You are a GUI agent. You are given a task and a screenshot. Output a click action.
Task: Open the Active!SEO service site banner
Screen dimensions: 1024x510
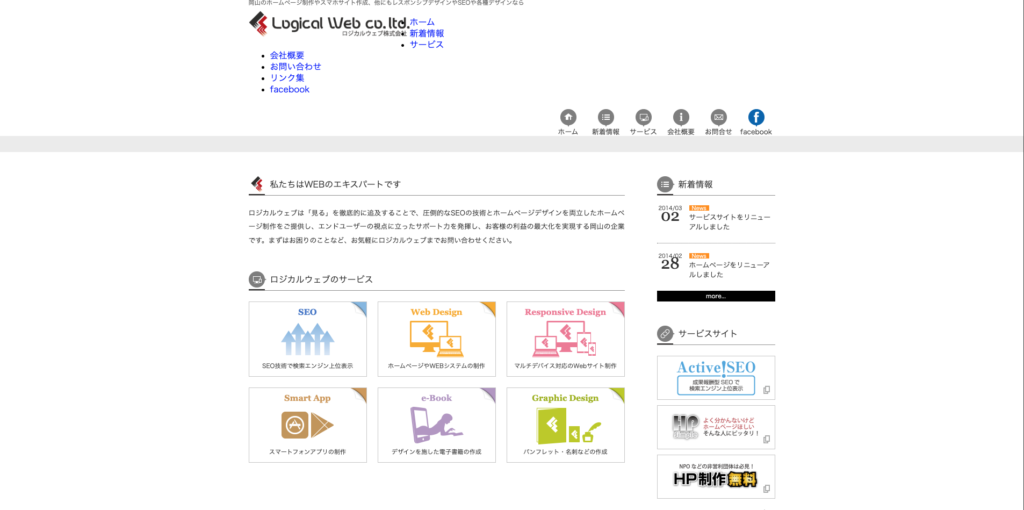click(716, 377)
